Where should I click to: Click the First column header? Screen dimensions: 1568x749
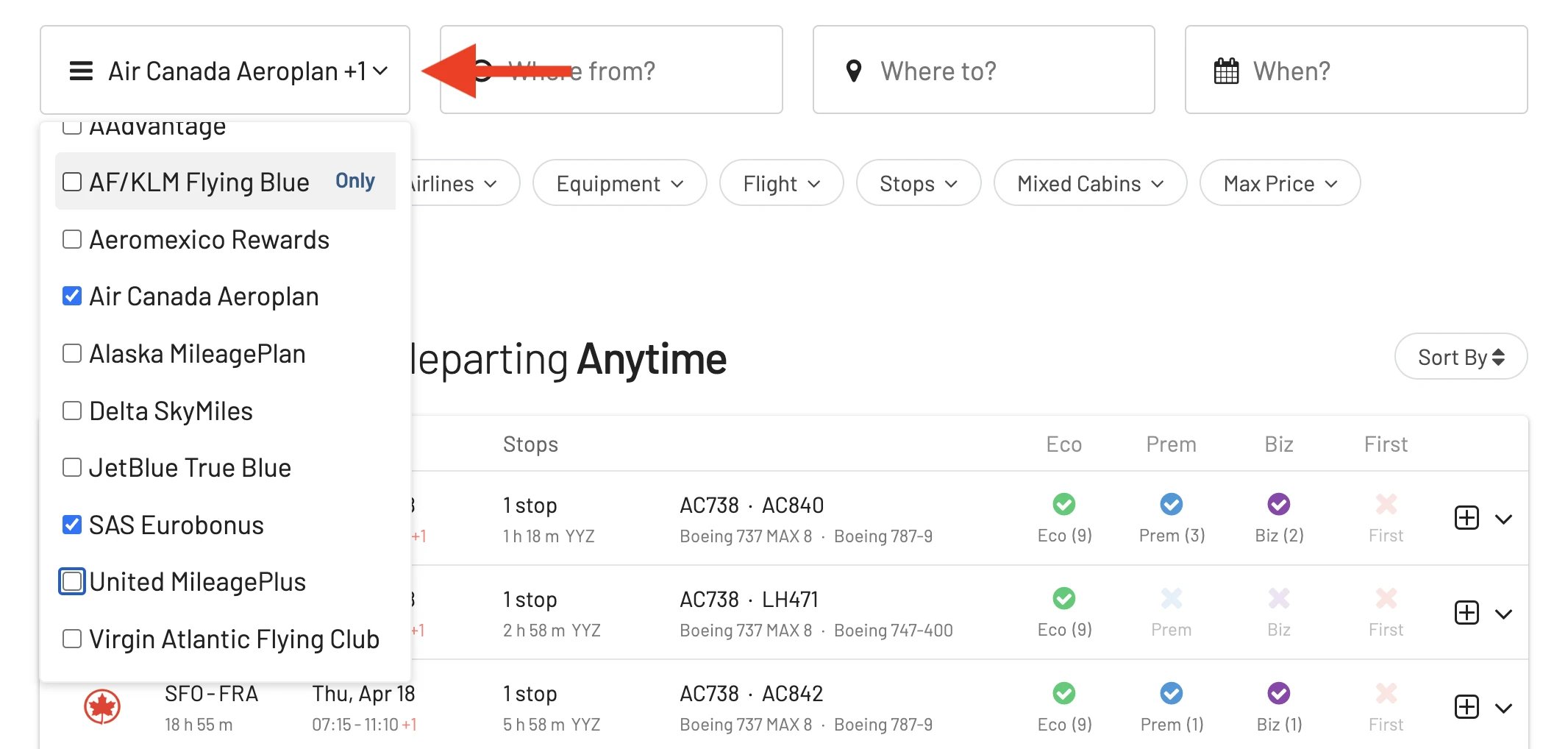(x=1386, y=444)
